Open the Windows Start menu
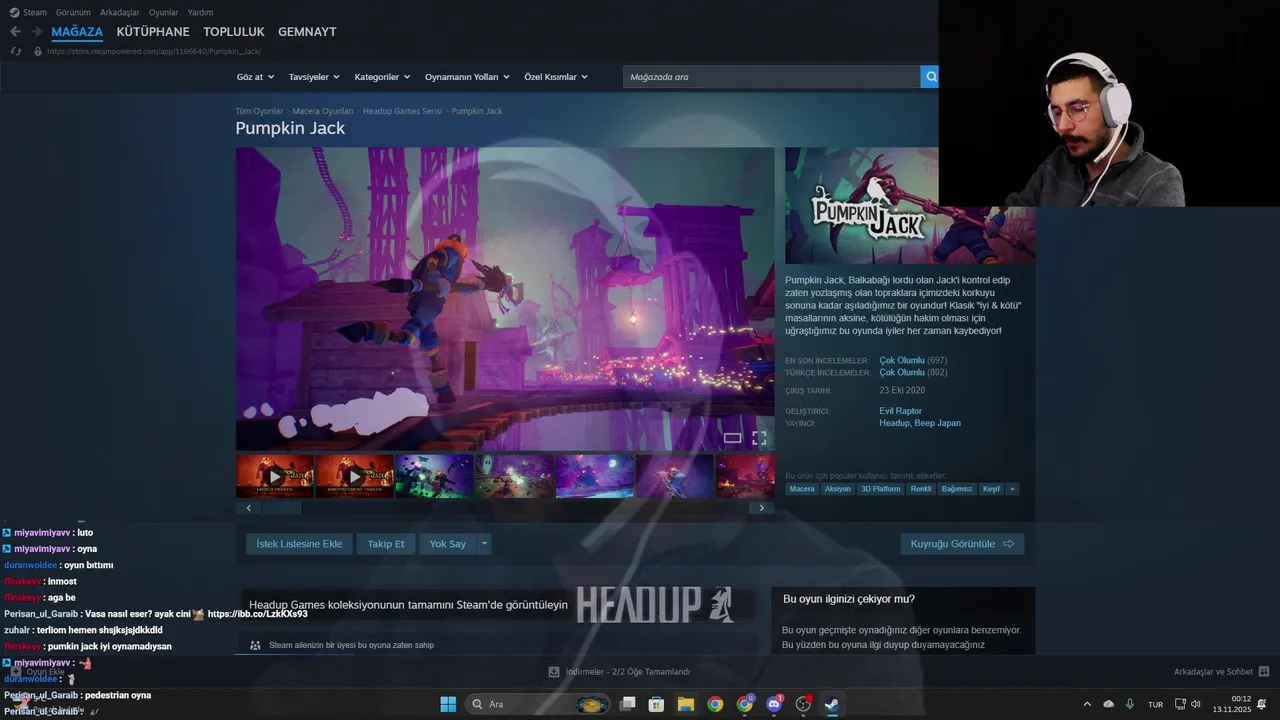The image size is (1280, 720). 448,704
